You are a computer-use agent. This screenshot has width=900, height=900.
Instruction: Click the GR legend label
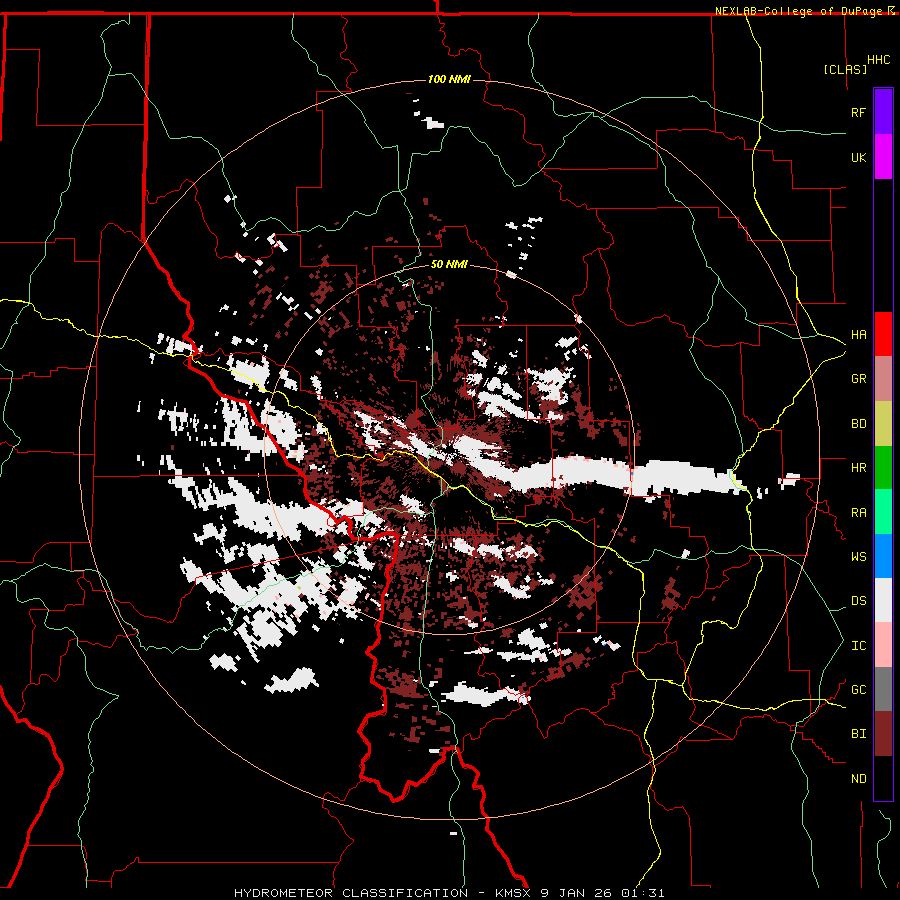point(858,379)
